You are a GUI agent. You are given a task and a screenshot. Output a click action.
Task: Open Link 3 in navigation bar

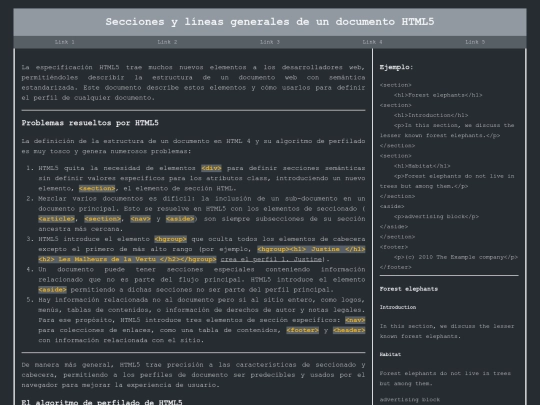click(x=270, y=42)
